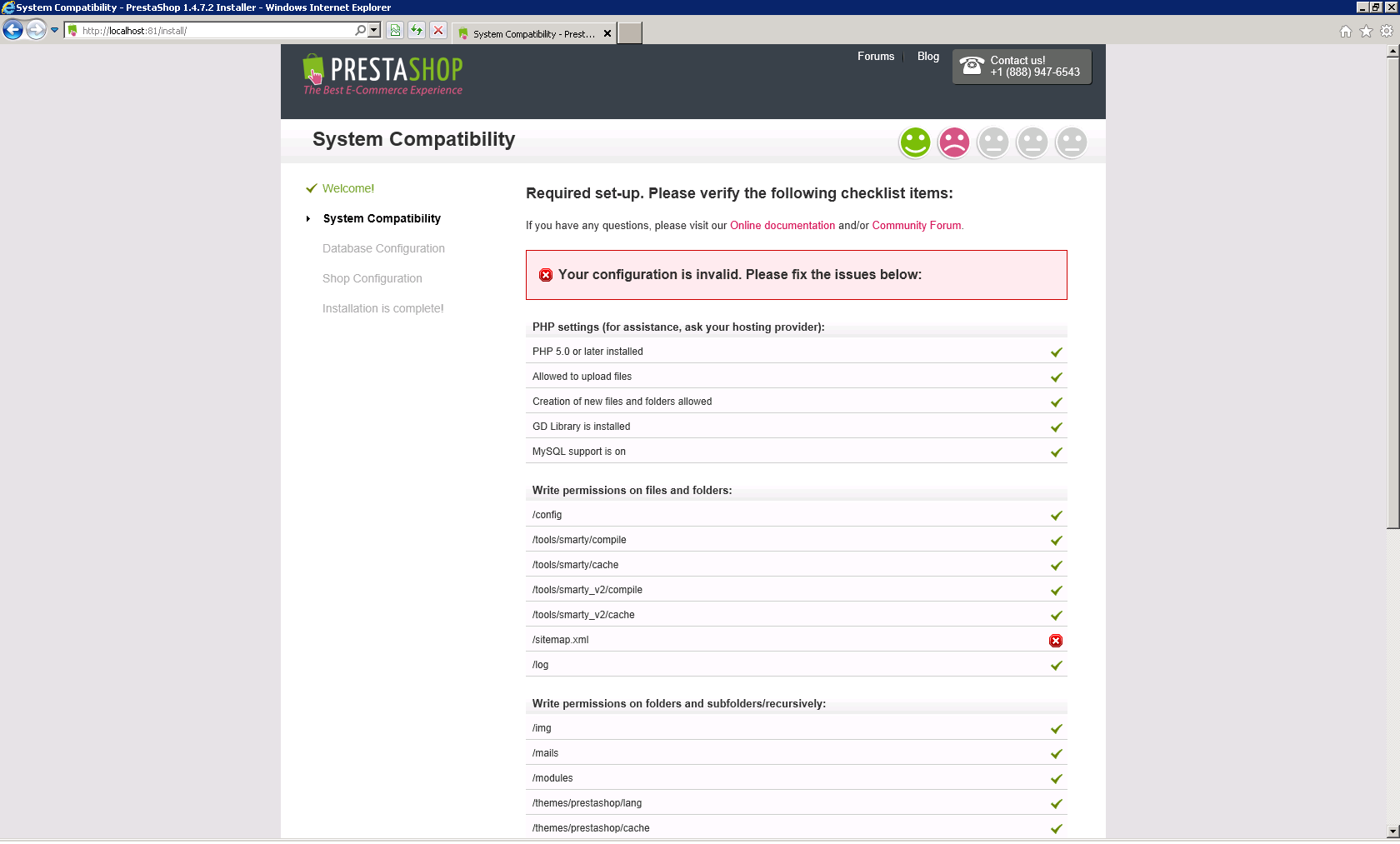Click the Forums link in header
The image size is (1400, 844).
[876, 57]
